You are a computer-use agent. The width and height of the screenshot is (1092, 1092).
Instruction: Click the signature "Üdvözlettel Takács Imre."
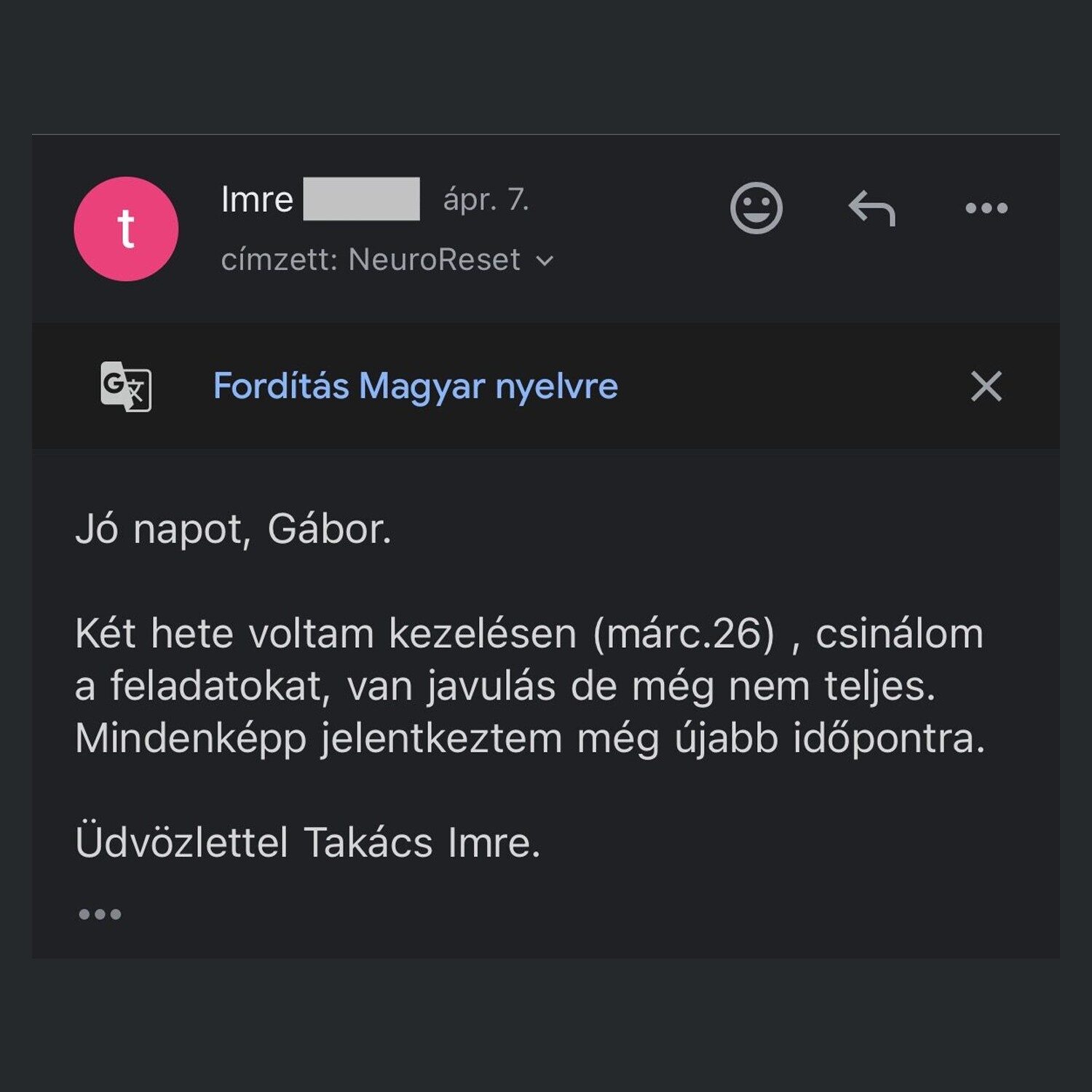tap(307, 842)
